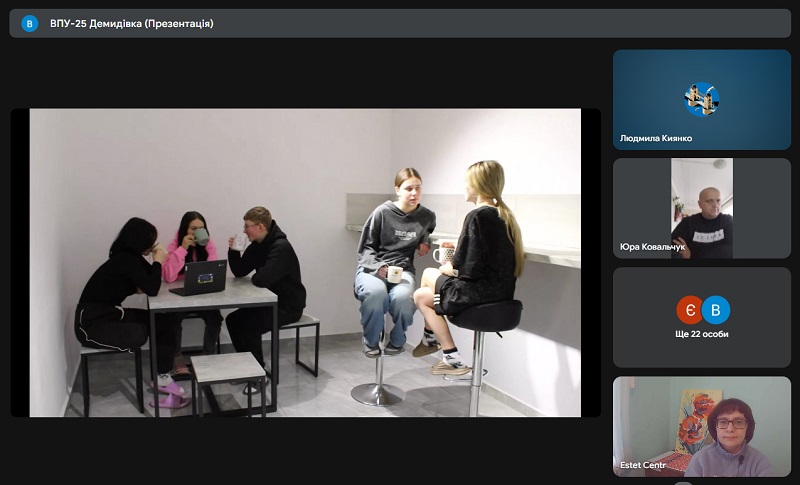Click Юра Ковальчук's video feed
The height and width of the screenshot is (485, 800).
tap(702, 208)
